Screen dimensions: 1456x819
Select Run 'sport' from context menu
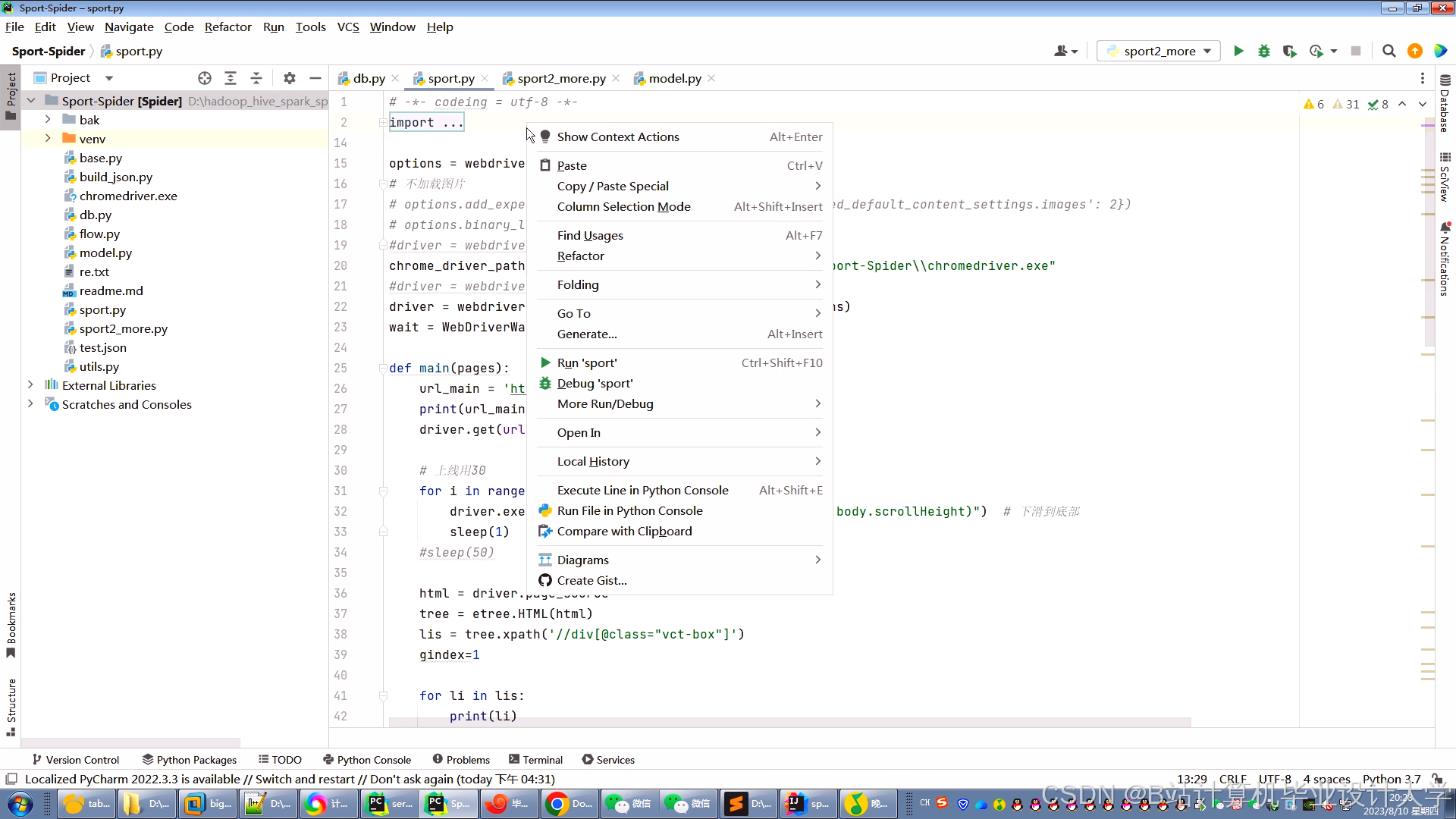click(587, 362)
